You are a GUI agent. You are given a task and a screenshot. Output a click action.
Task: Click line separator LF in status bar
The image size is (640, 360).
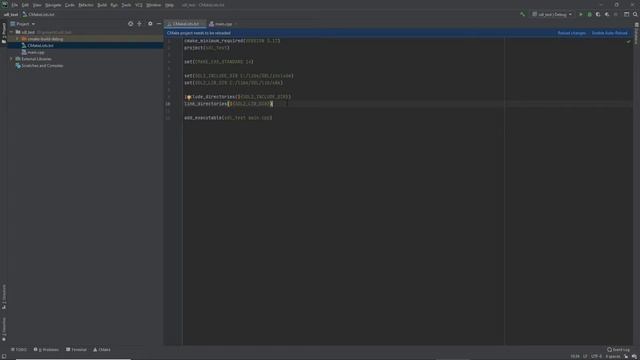pyautogui.click(x=585, y=356)
